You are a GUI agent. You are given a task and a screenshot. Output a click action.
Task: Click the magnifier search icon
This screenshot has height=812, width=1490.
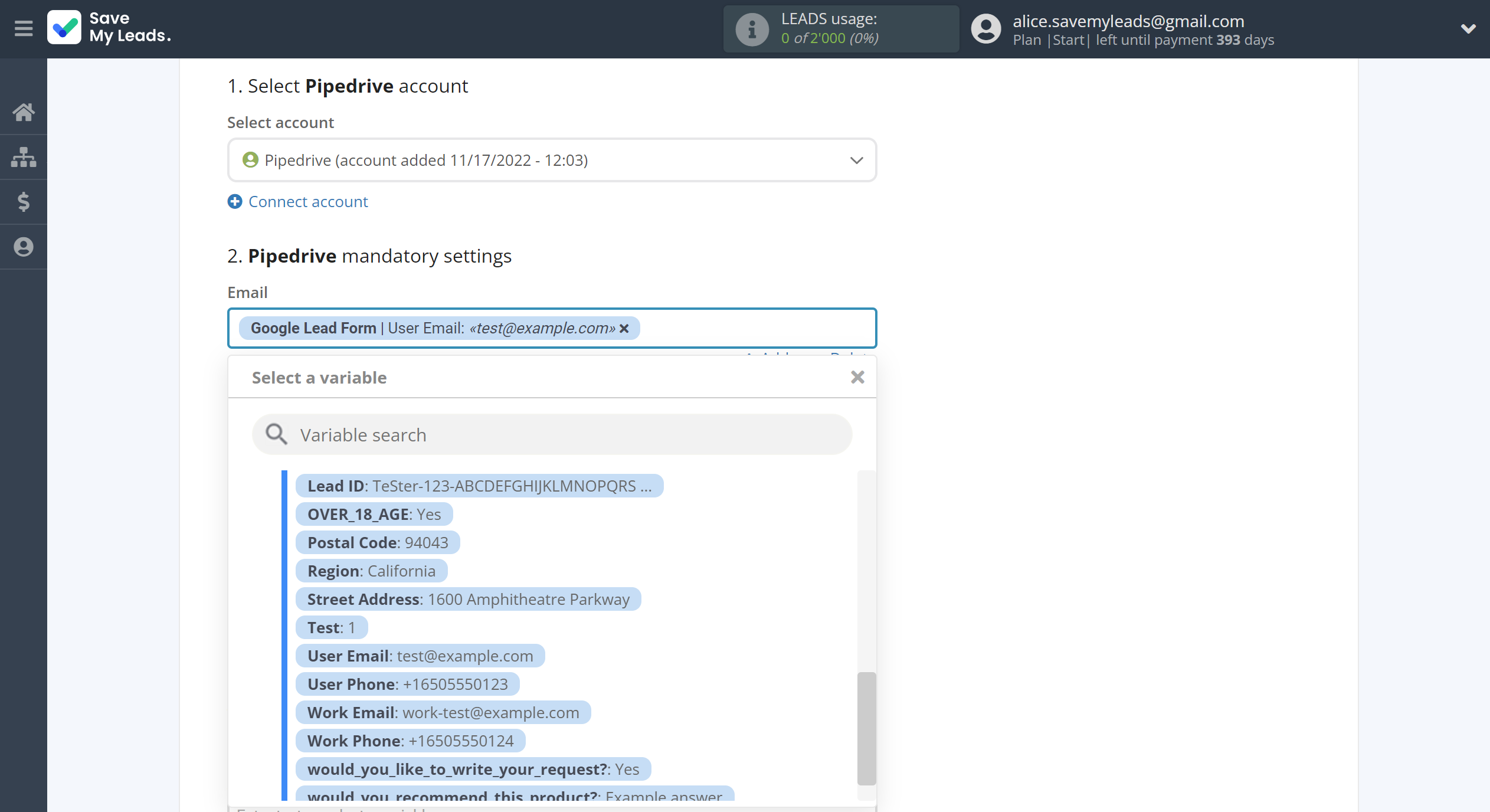pyautogui.click(x=276, y=434)
